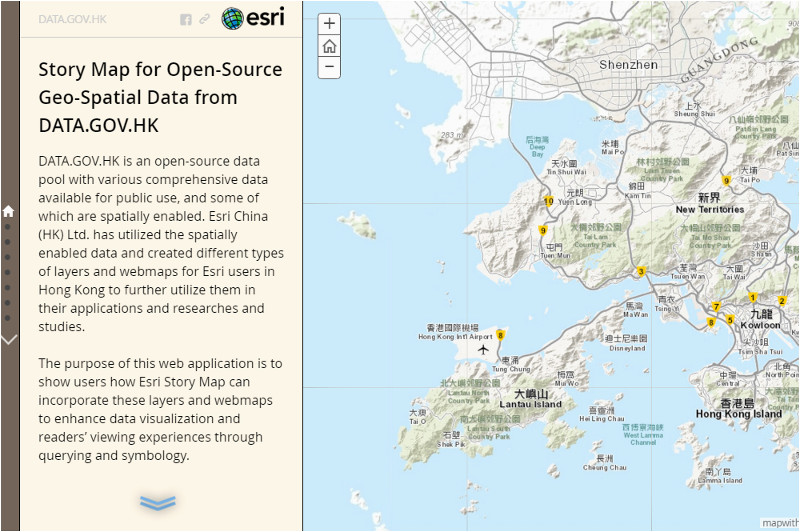Viewport: 800px width, 532px height.
Task: Zoom in on the map
Action: pos(329,23)
